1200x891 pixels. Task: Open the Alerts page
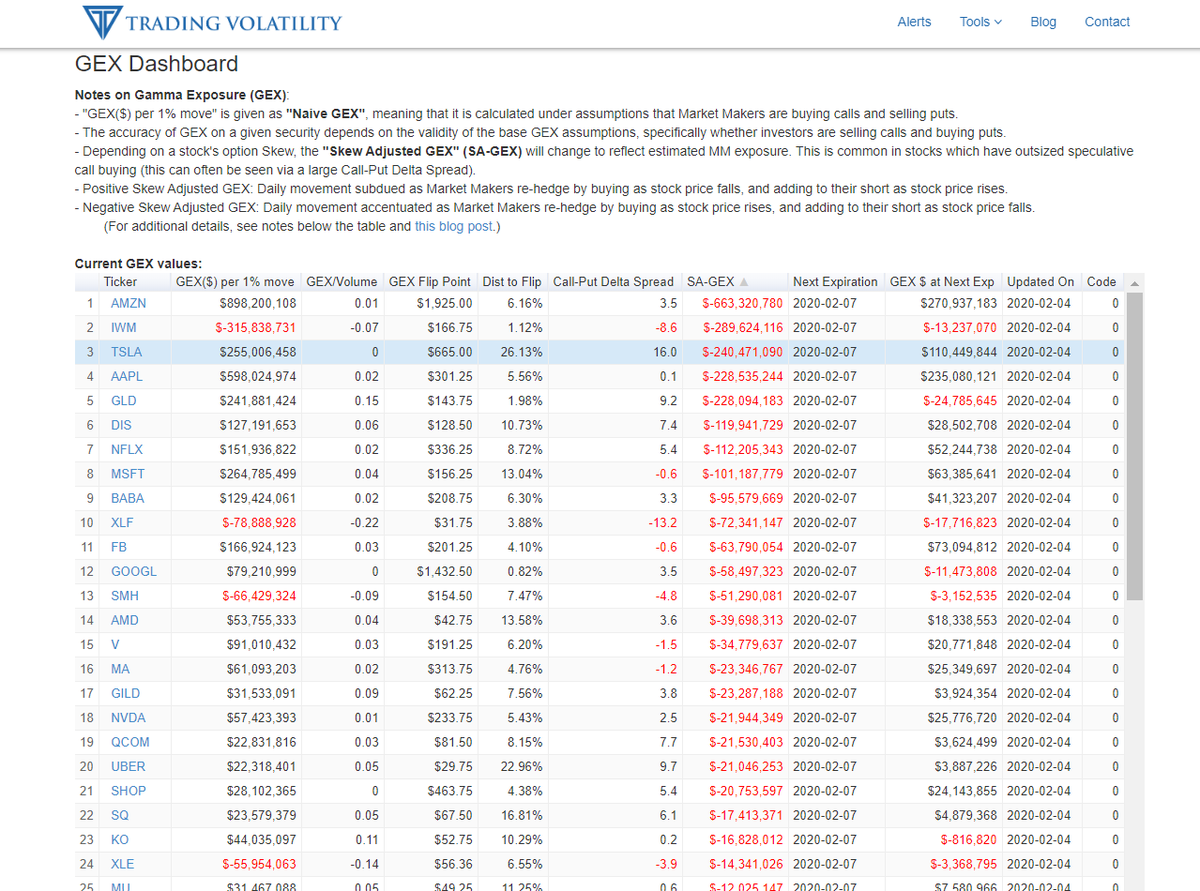[x=914, y=22]
